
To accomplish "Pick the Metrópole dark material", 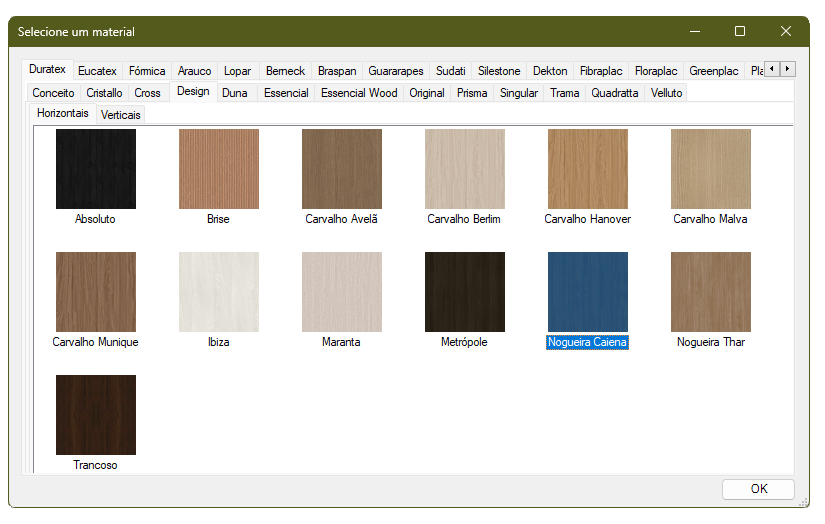I will coord(465,292).
